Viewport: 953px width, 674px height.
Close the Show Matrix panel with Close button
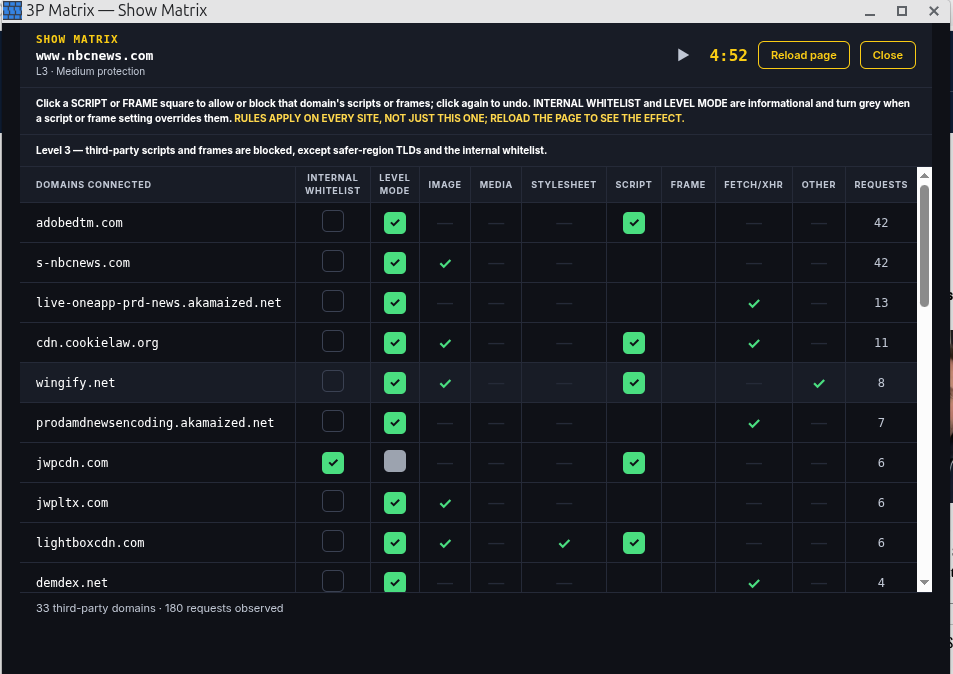(887, 55)
